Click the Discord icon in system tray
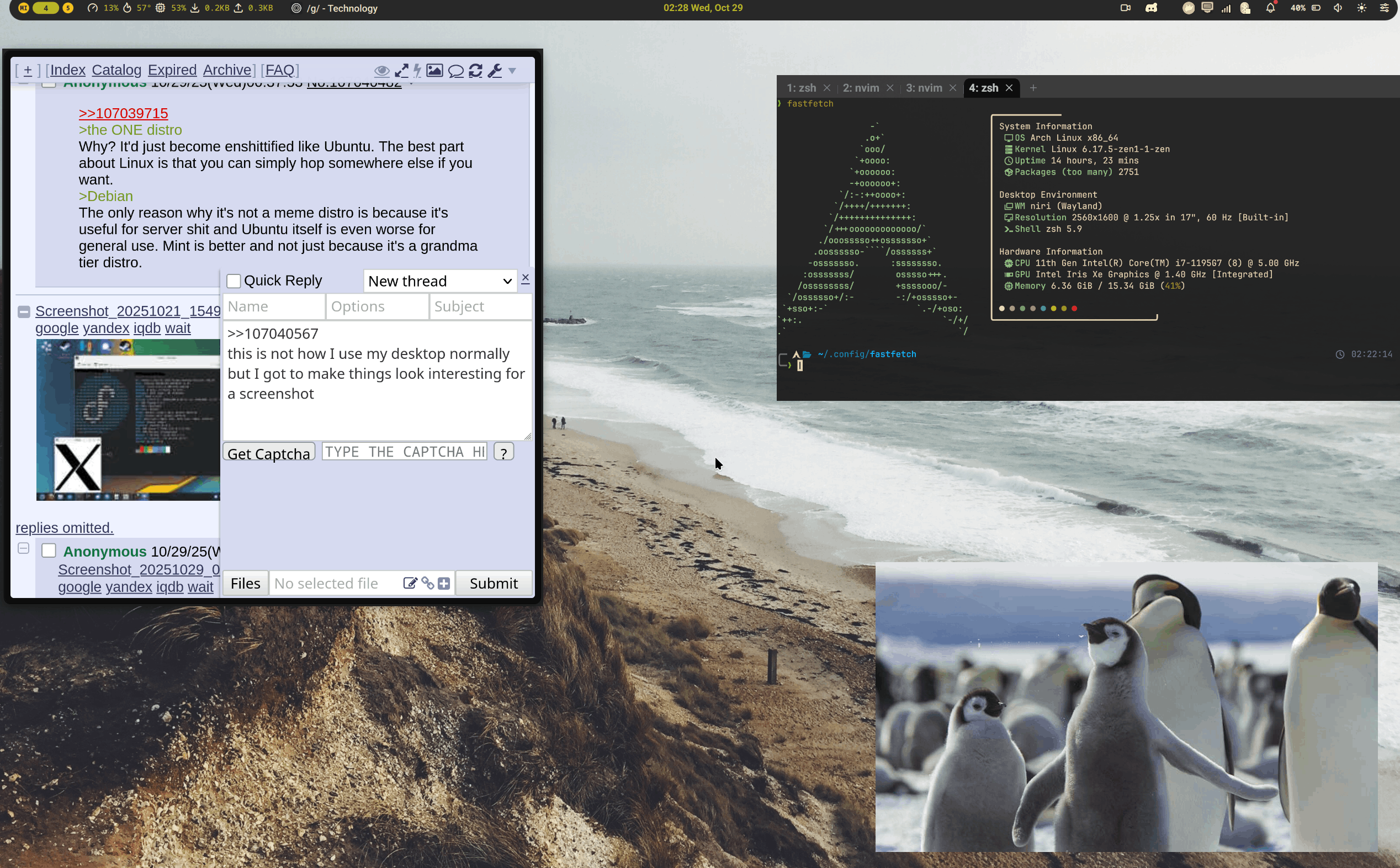 click(x=1152, y=8)
